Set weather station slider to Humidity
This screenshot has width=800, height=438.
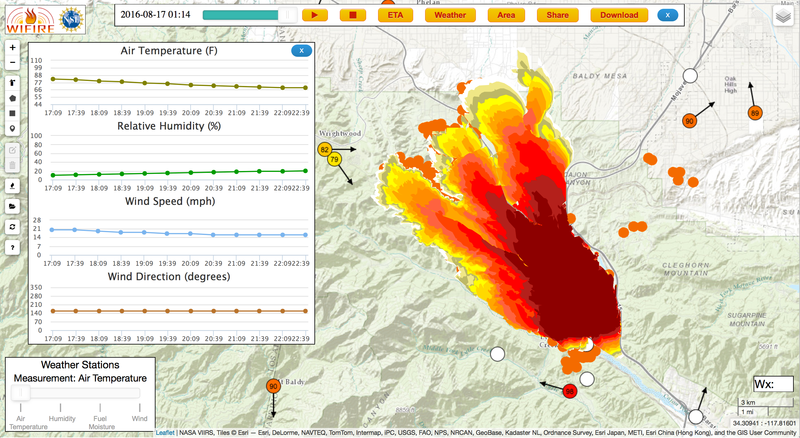[62, 395]
